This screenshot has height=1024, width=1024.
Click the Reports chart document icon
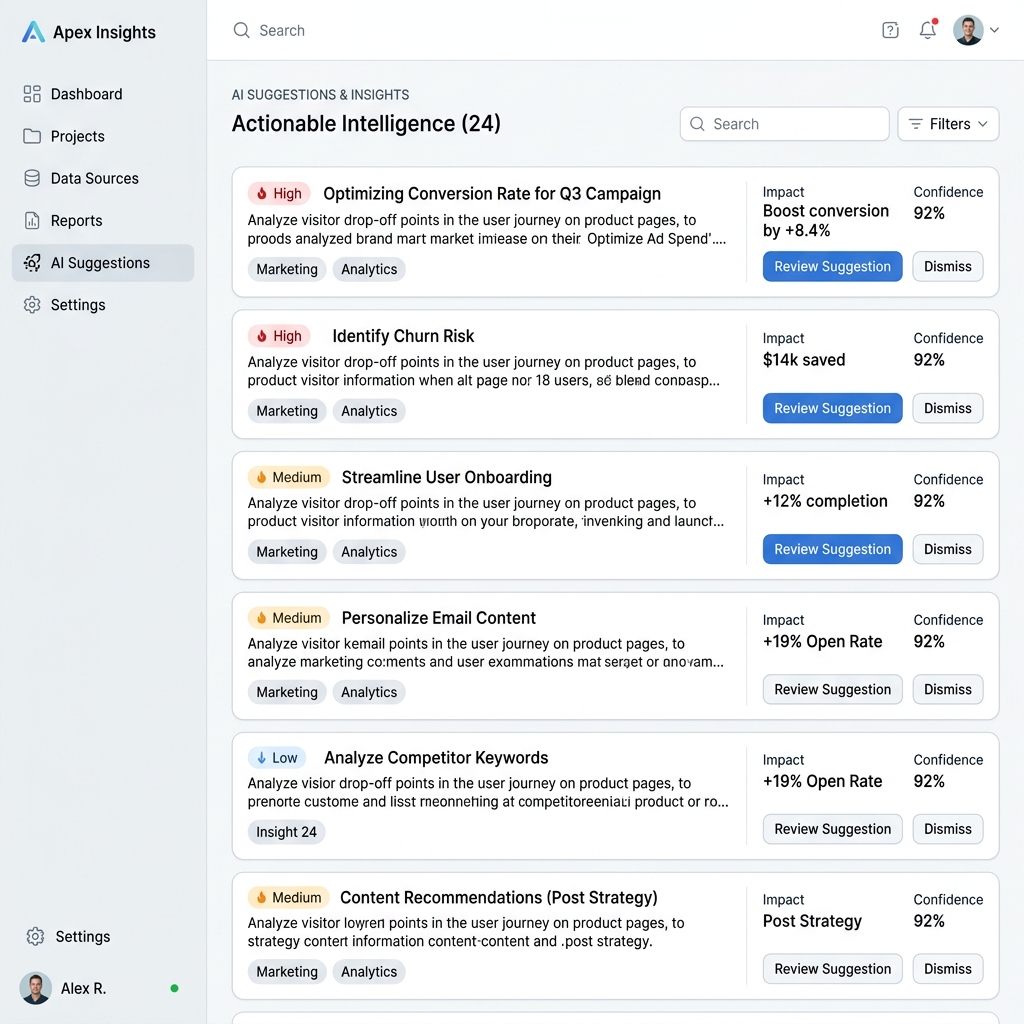(32, 221)
